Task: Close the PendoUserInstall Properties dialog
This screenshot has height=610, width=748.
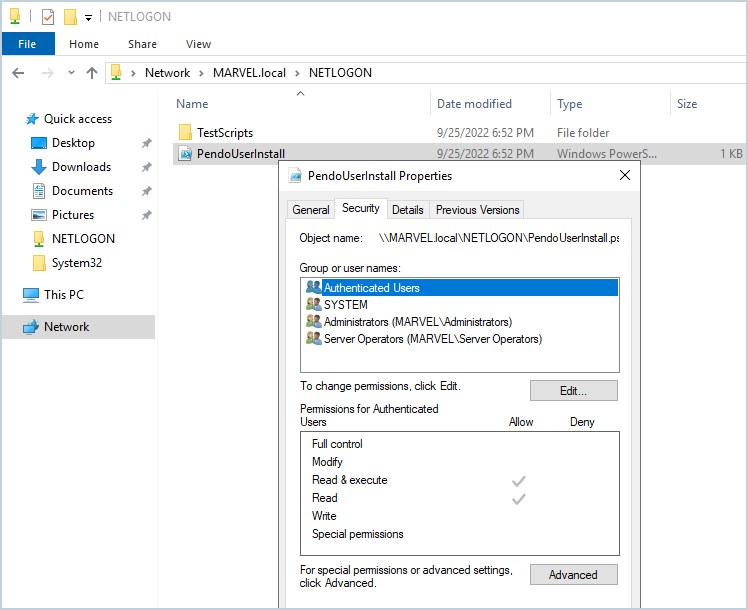Action: pos(624,175)
